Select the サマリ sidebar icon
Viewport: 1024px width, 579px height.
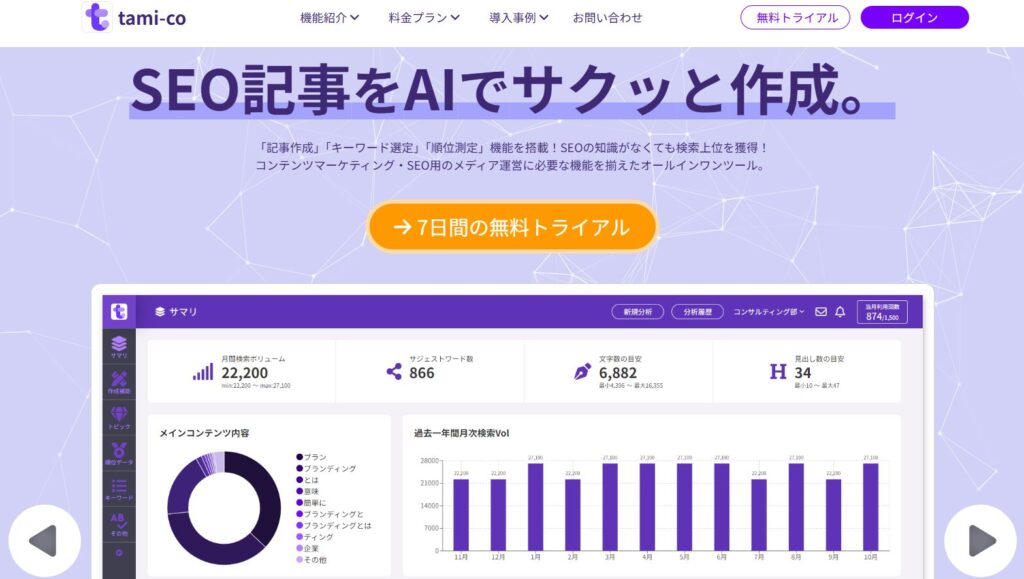coord(119,347)
